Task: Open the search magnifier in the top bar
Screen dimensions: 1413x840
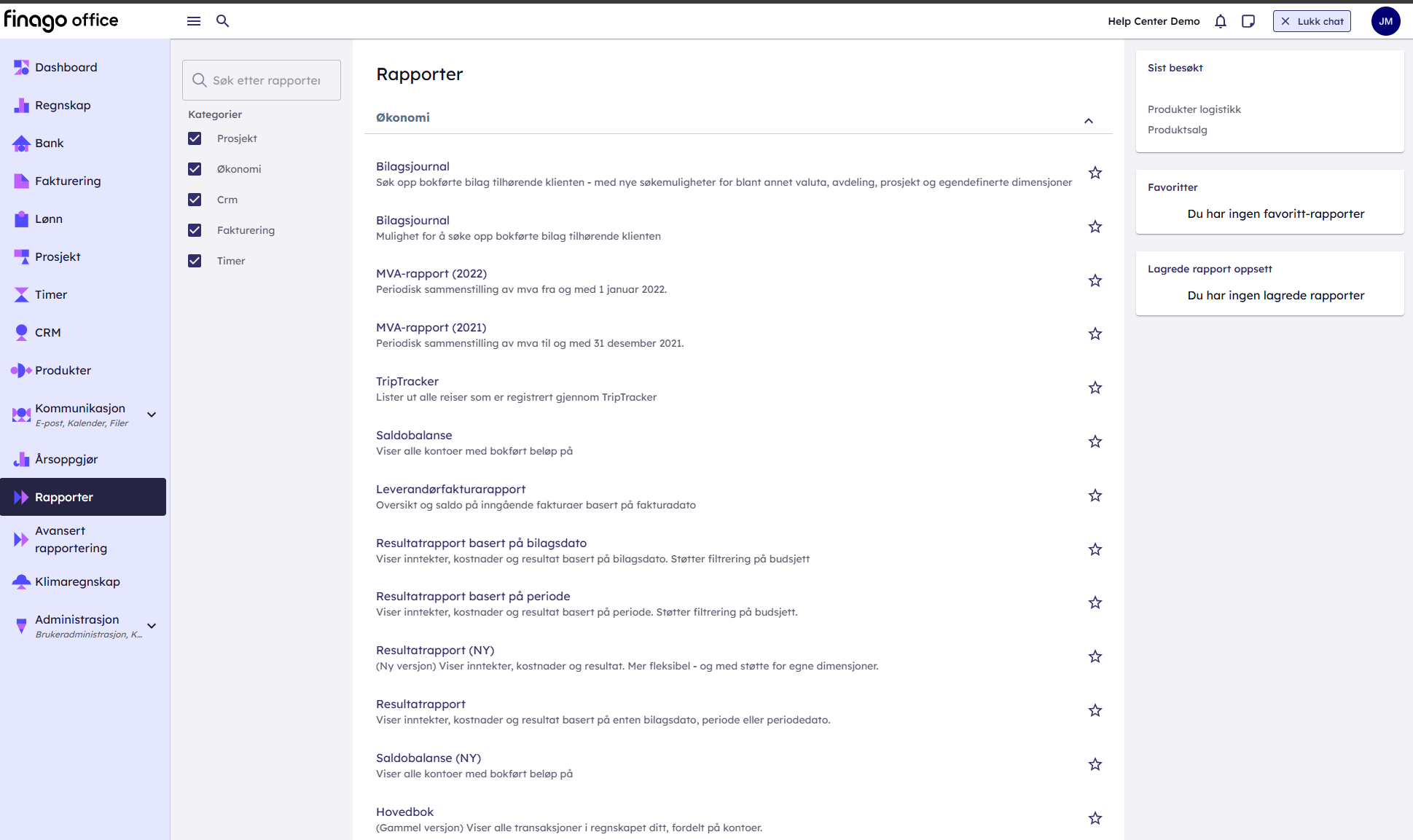Action: [x=223, y=21]
